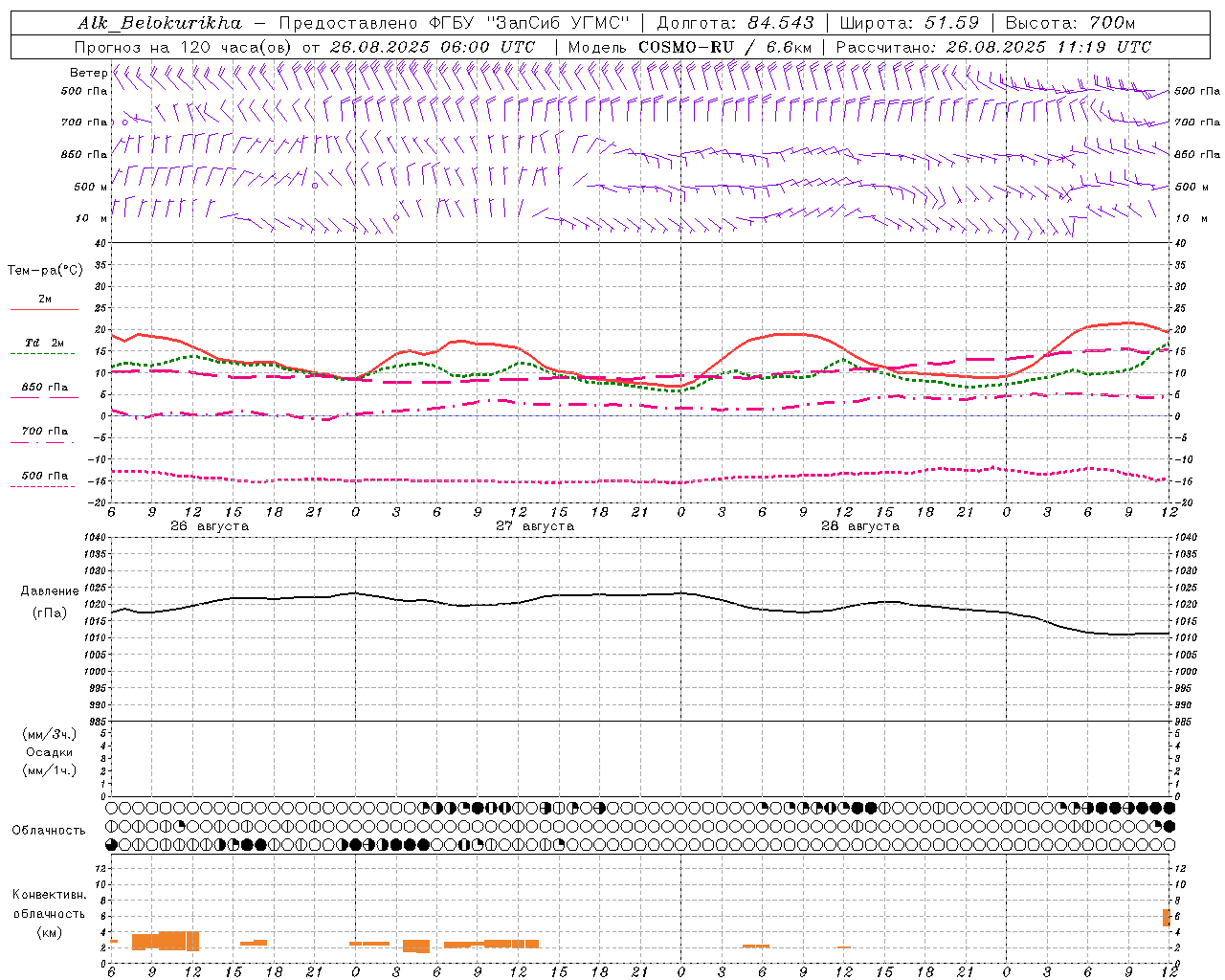Click the Давление panel label
This screenshot has height=980, width=1225.
pos(50,591)
